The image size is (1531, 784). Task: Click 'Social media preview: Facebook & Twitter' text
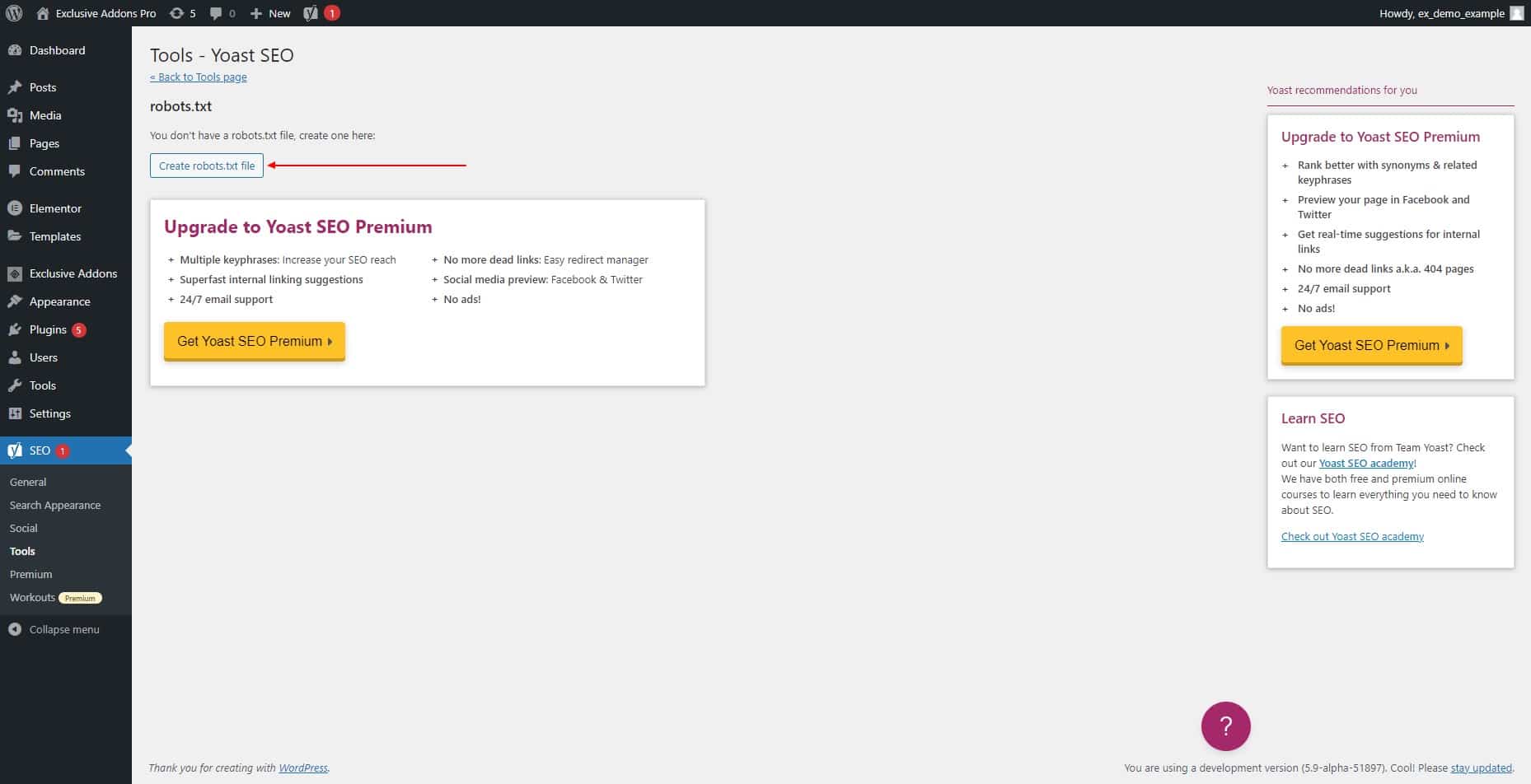pos(543,279)
